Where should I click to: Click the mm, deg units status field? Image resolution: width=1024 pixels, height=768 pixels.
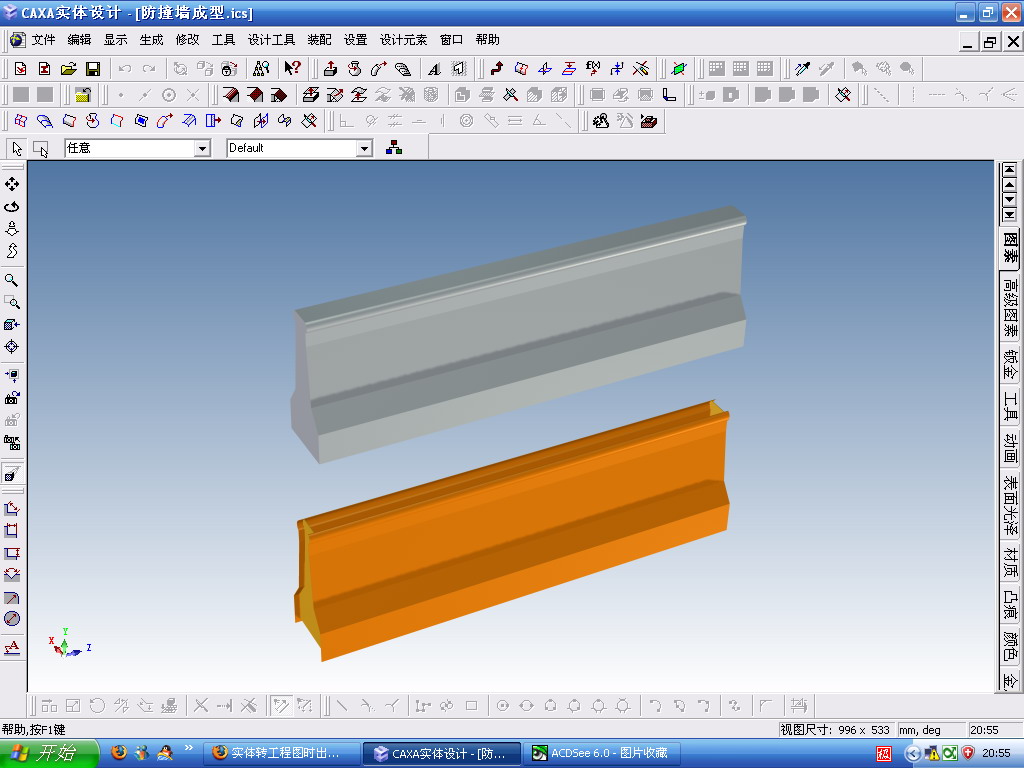point(930,729)
